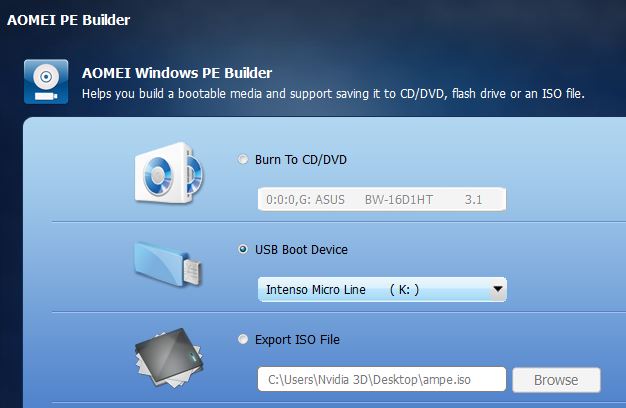Select the USB Boot Device radio button
626x408 pixels.
[243, 250]
